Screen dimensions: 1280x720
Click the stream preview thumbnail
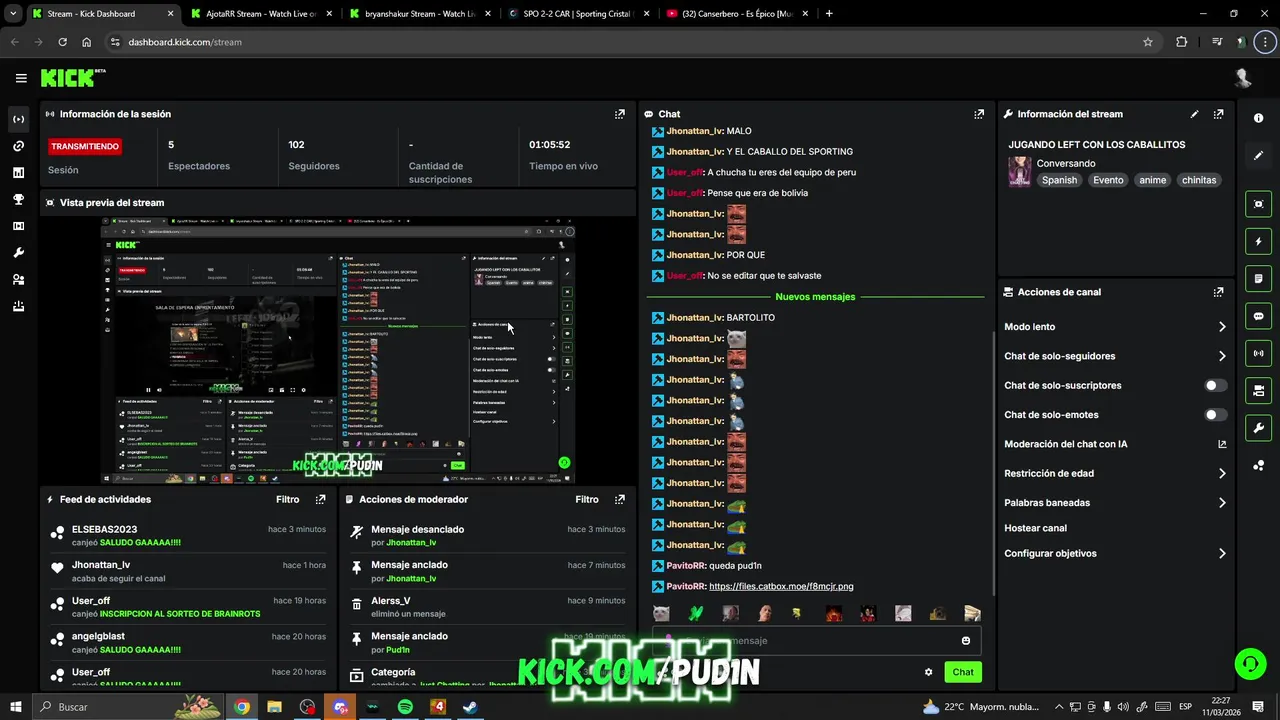[338, 350]
